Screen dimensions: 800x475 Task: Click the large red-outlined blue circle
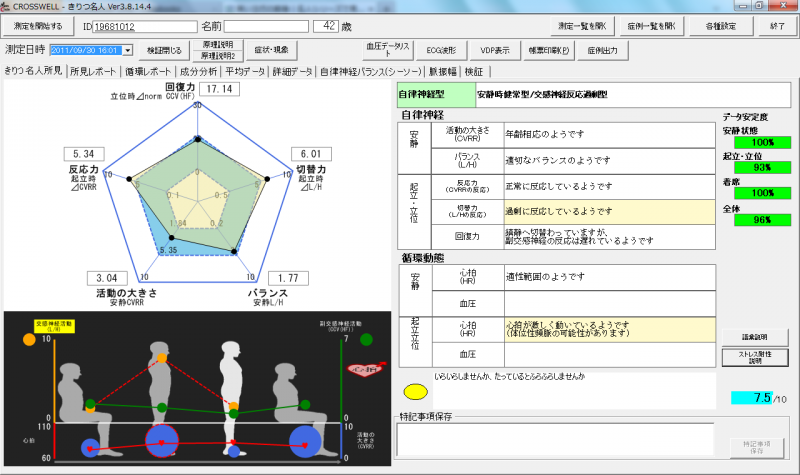160,439
